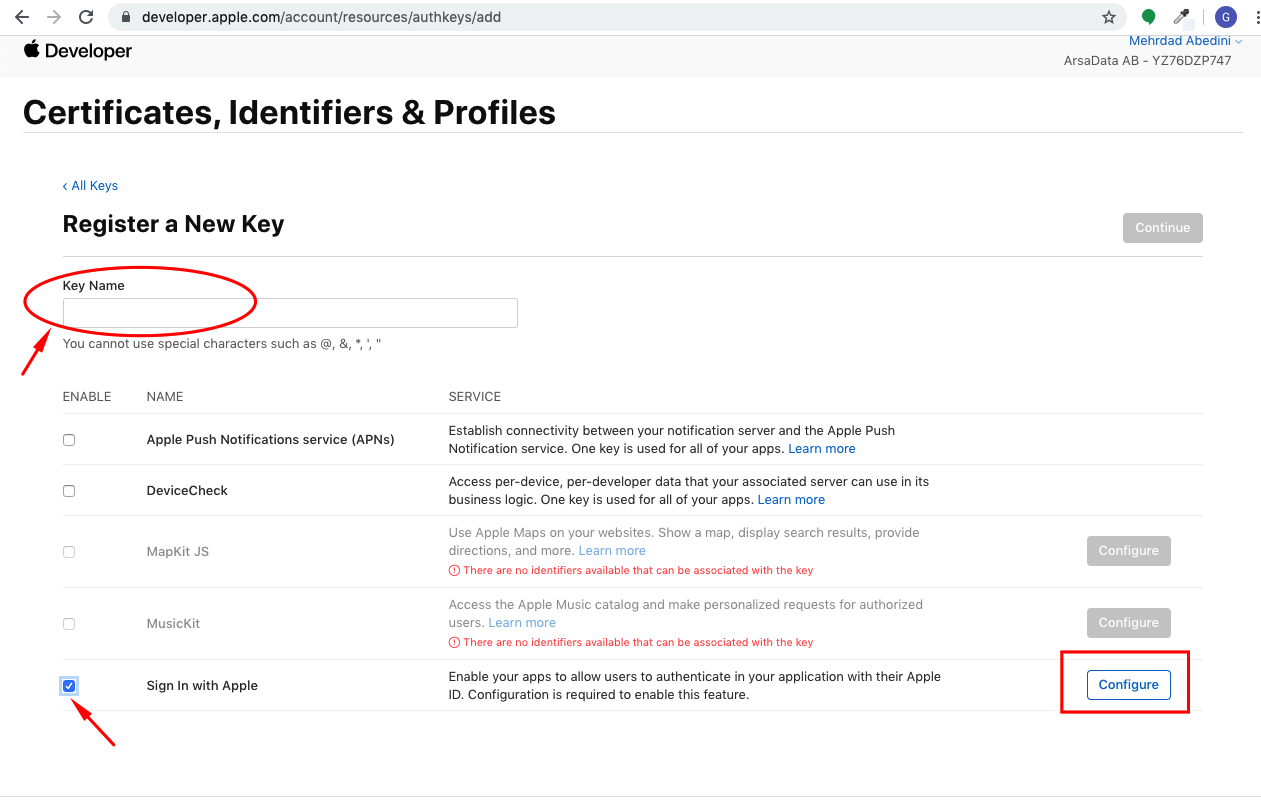The height and width of the screenshot is (810, 1261).
Task: Click the green extension icon
Action: point(1149,17)
